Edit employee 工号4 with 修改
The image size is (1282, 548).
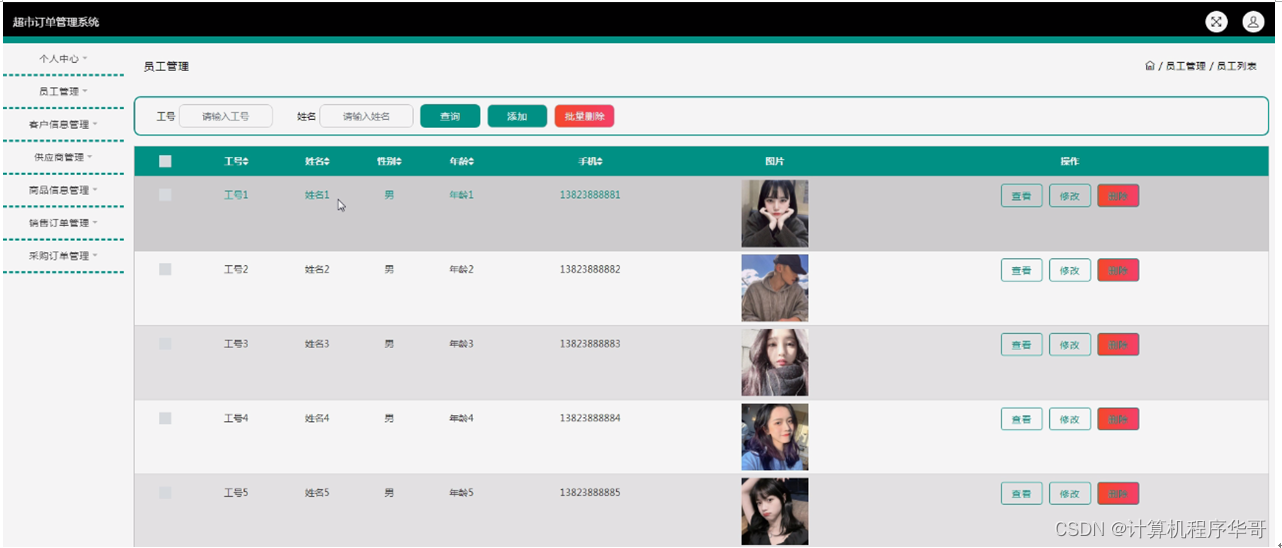pyautogui.click(x=1069, y=419)
